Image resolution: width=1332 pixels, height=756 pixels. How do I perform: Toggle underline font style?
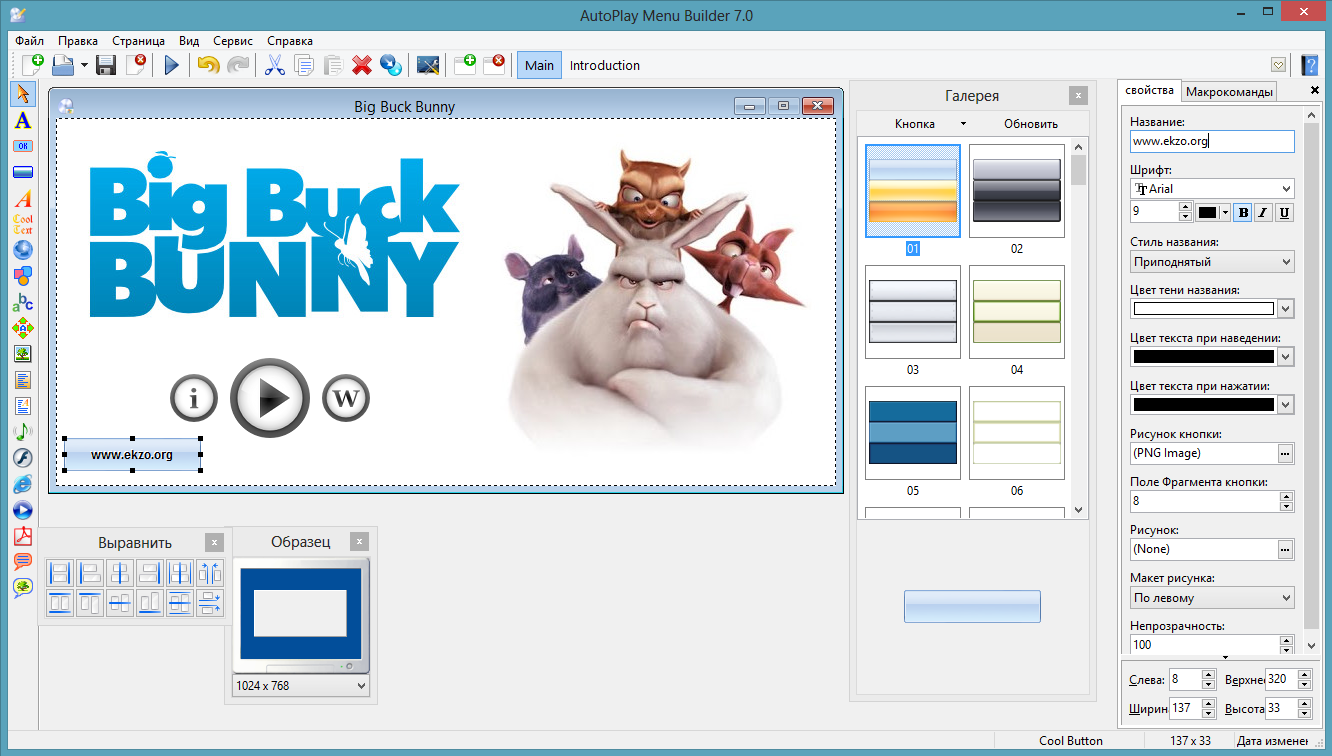pos(1284,212)
